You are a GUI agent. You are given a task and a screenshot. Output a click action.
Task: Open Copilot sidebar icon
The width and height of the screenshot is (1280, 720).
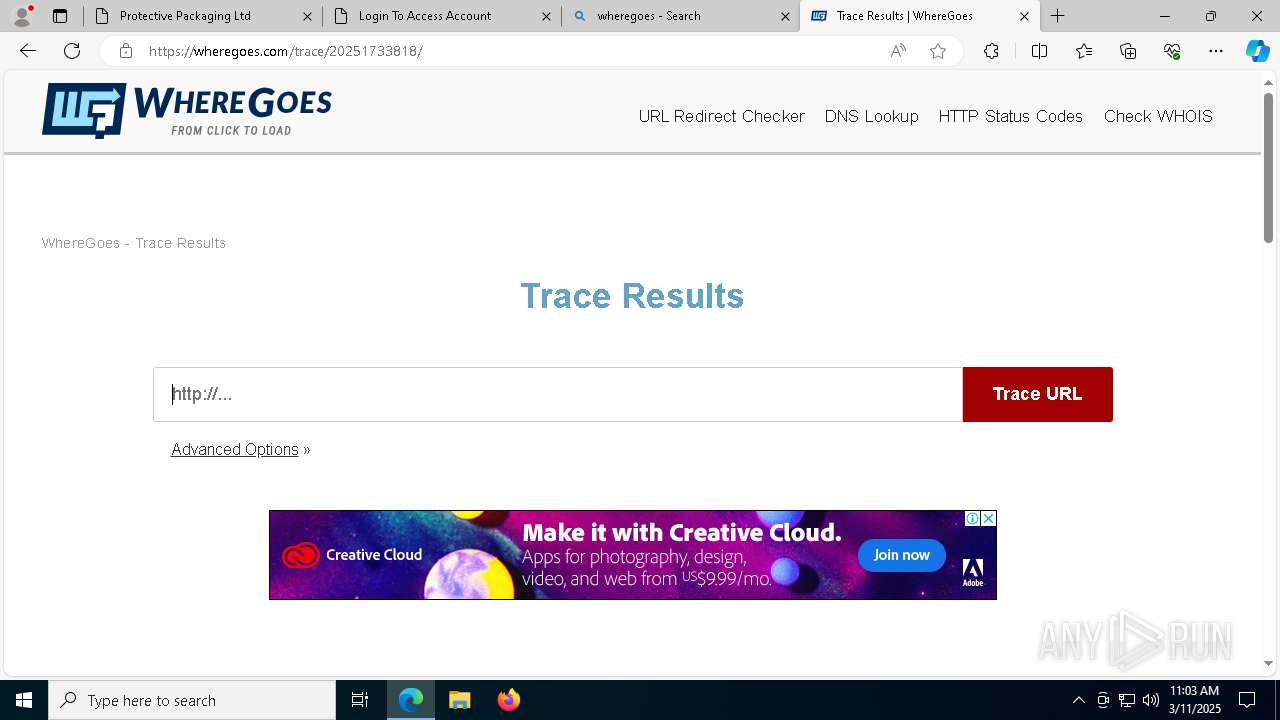1257,51
